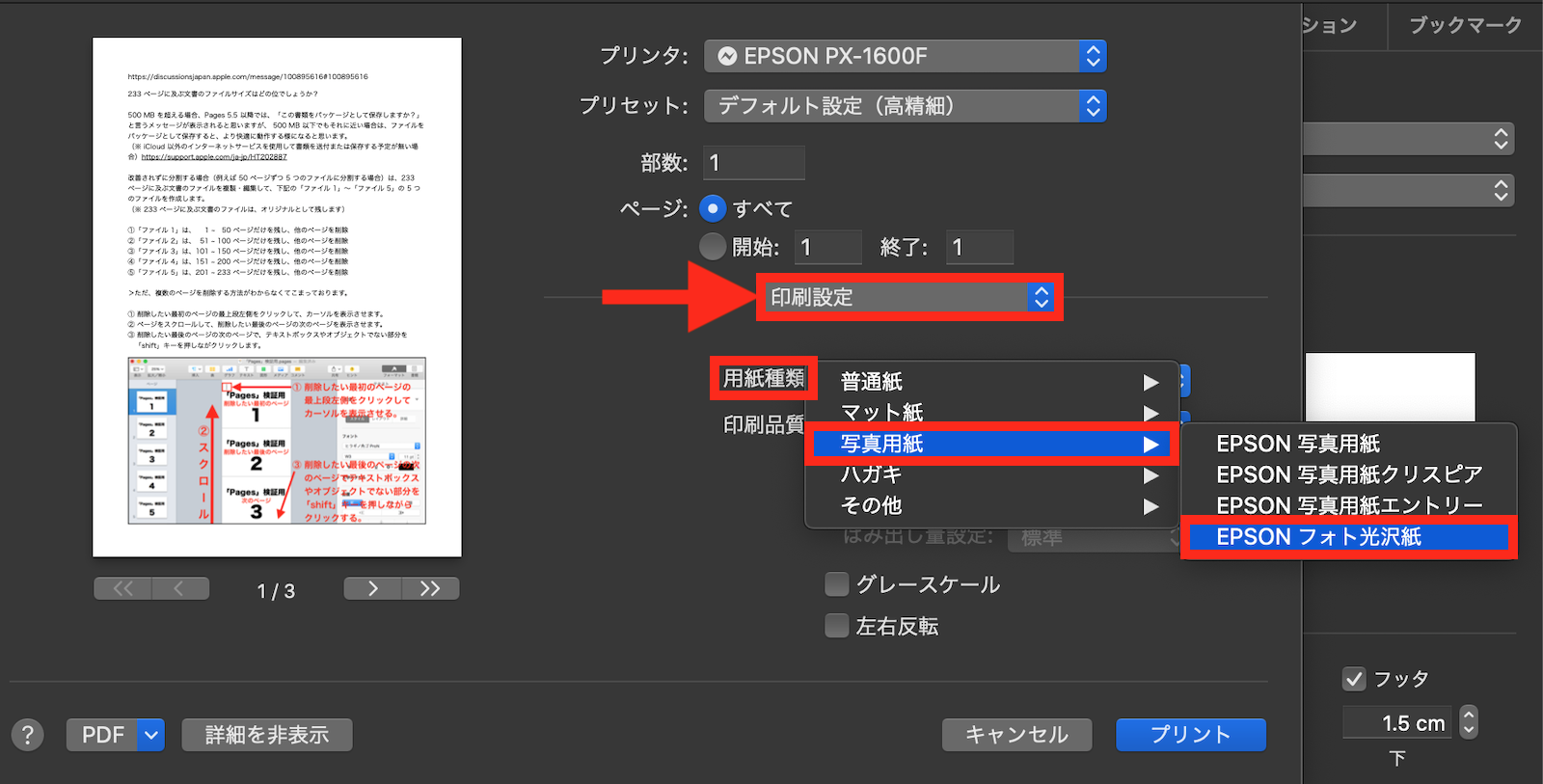Image resolution: width=1543 pixels, height=784 pixels.
Task: Select EPSON 写真用紙 submenu item
Action: point(1348,444)
